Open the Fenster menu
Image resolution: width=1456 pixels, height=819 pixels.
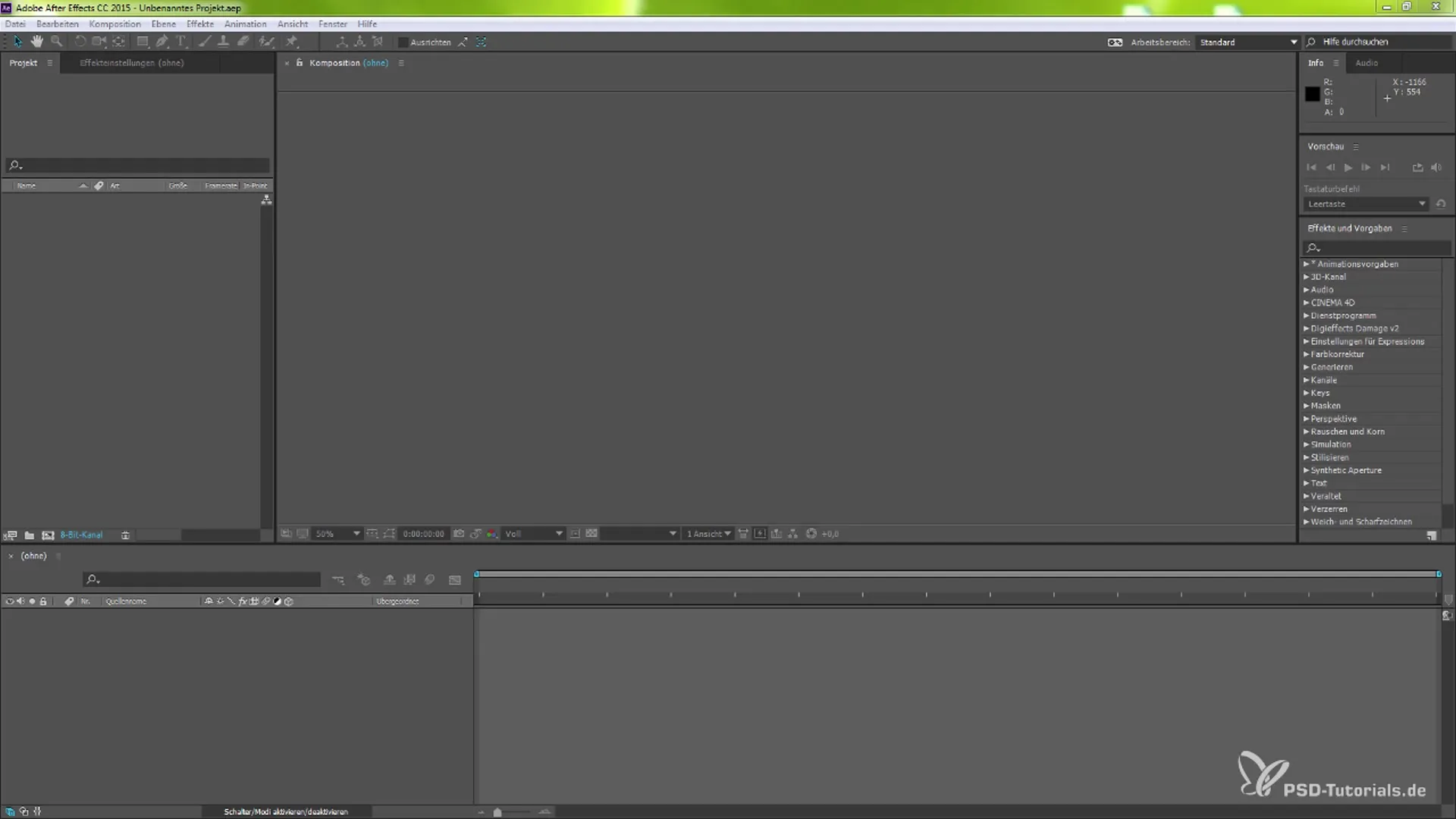pos(333,24)
